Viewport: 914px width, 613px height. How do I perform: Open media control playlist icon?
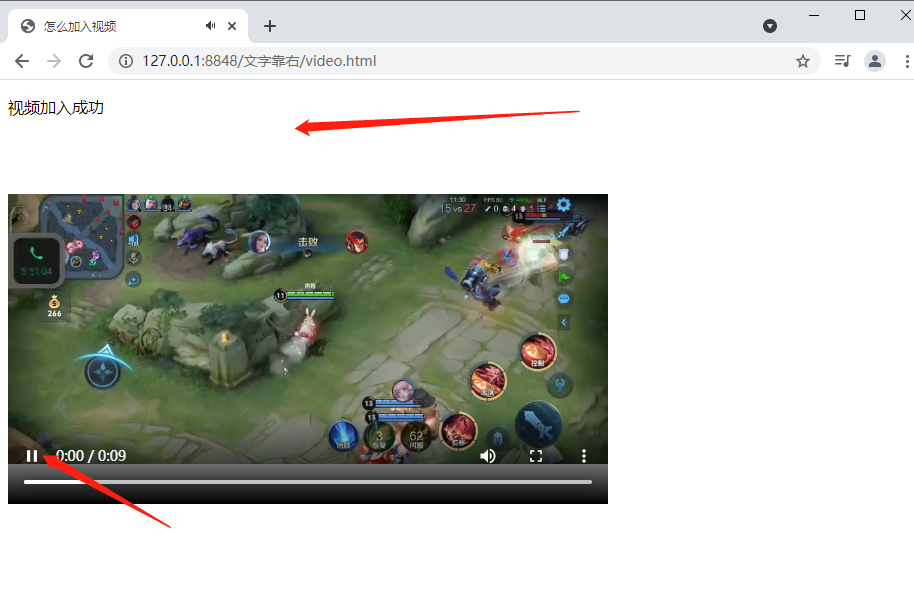coord(842,61)
